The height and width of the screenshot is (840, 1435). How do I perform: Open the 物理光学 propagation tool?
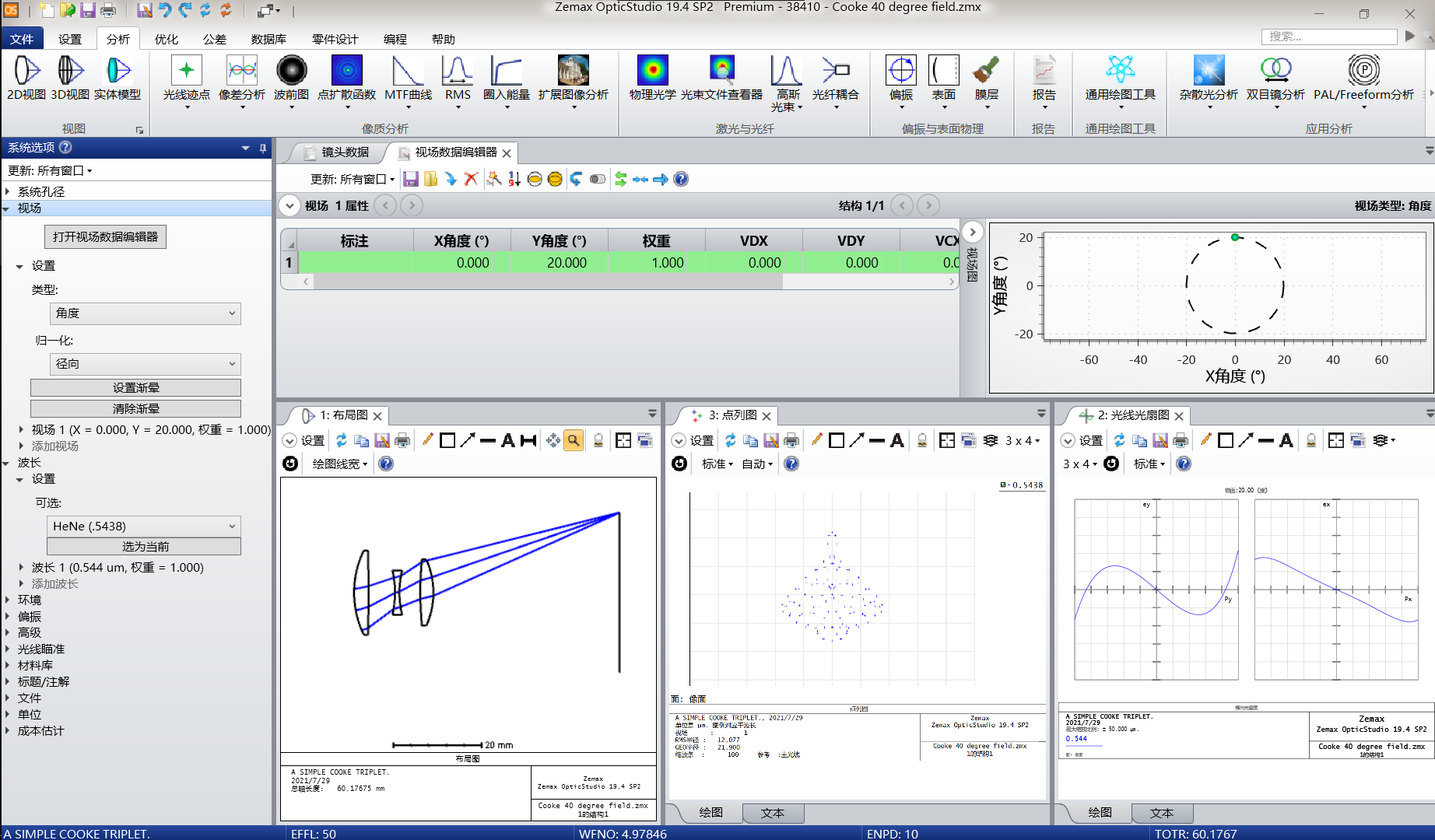pyautogui.click(x=653, y=78)
